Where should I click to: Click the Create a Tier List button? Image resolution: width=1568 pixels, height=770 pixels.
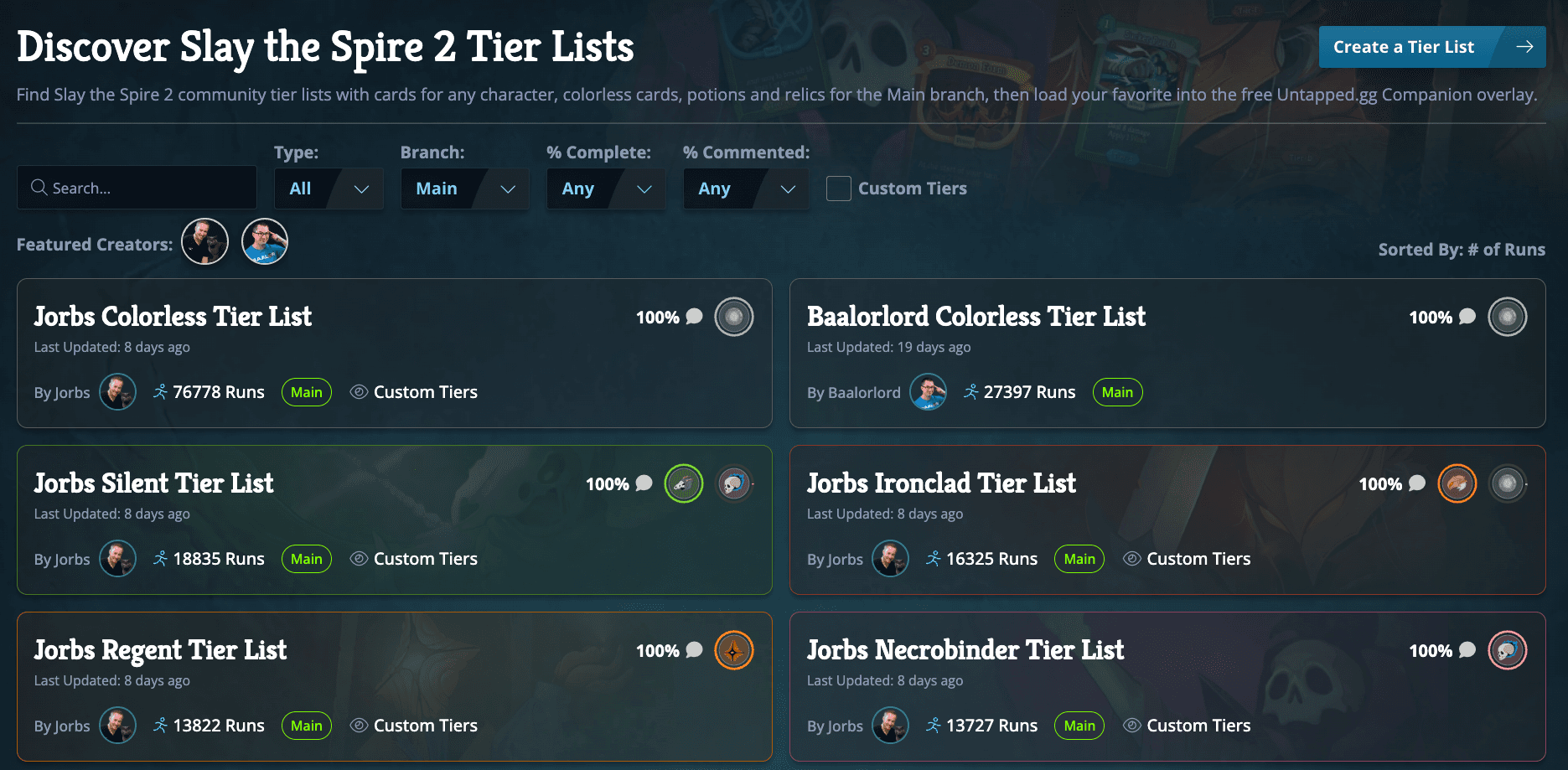coord(1432,47)
